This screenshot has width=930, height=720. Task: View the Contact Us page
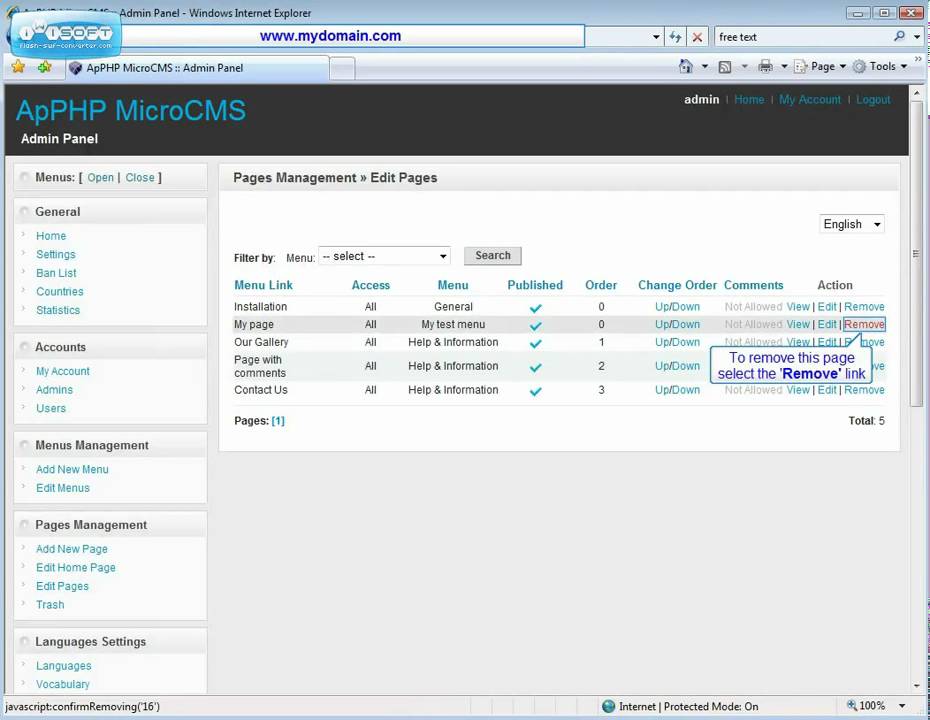point(798,390)
